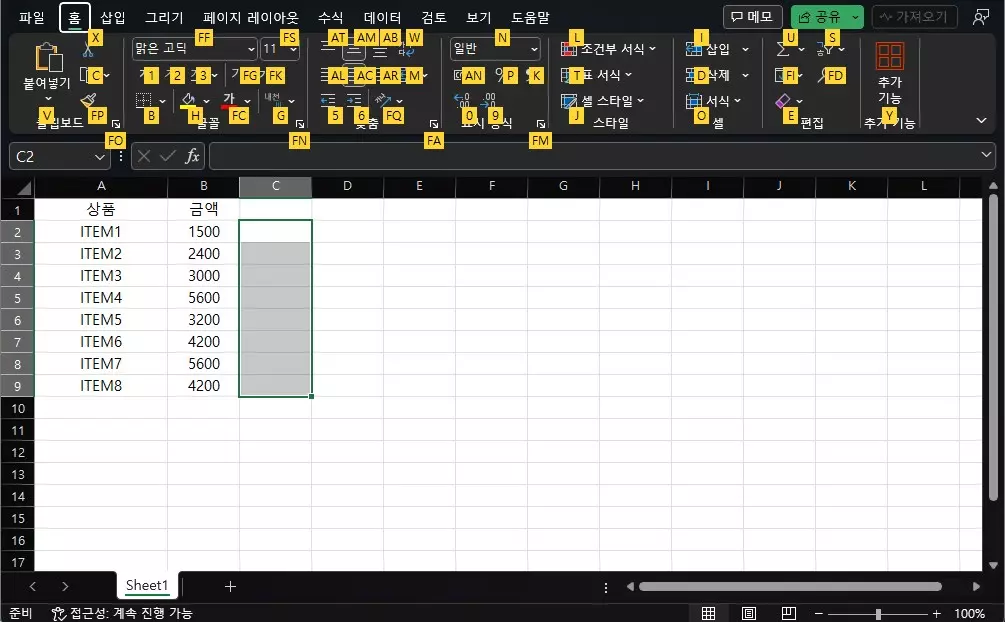Click the cancel X in formula bar
Screen dimensions: 1005x622
pos(144,156)
